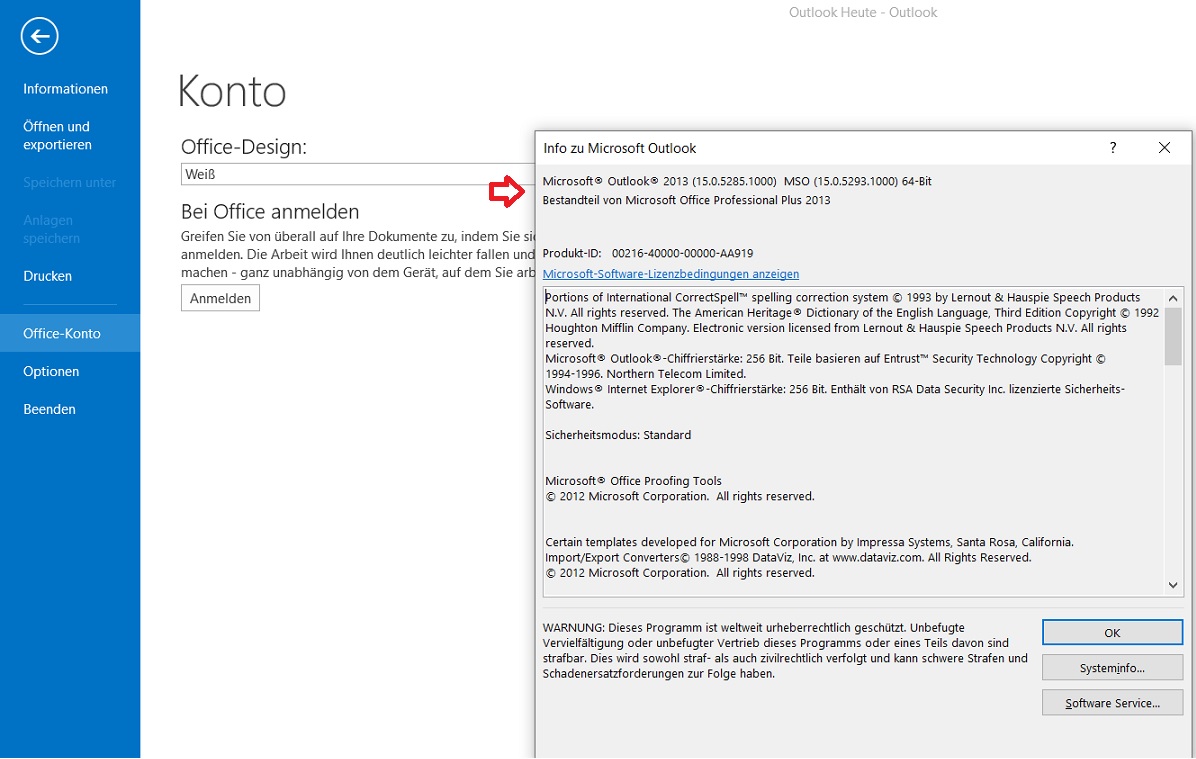Screen dimensions: 1196x759
Task: Click the WARNUNG copyright notice text
Action: click(x=785, y=651)
